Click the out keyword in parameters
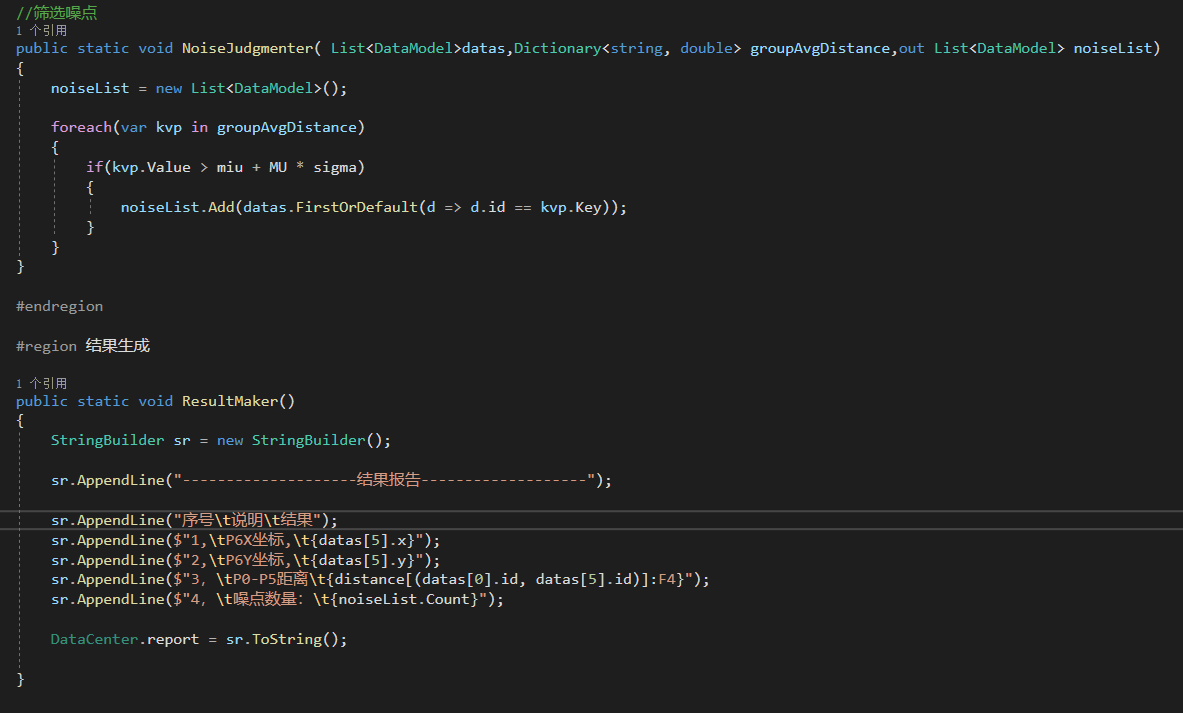 (x=911, y=48)
